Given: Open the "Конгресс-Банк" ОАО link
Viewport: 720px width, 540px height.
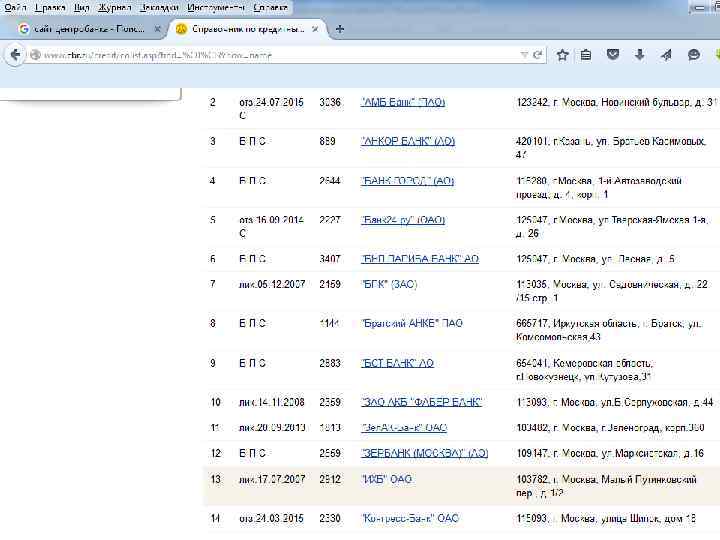Looking at the screenshot, I should [410, 518].
